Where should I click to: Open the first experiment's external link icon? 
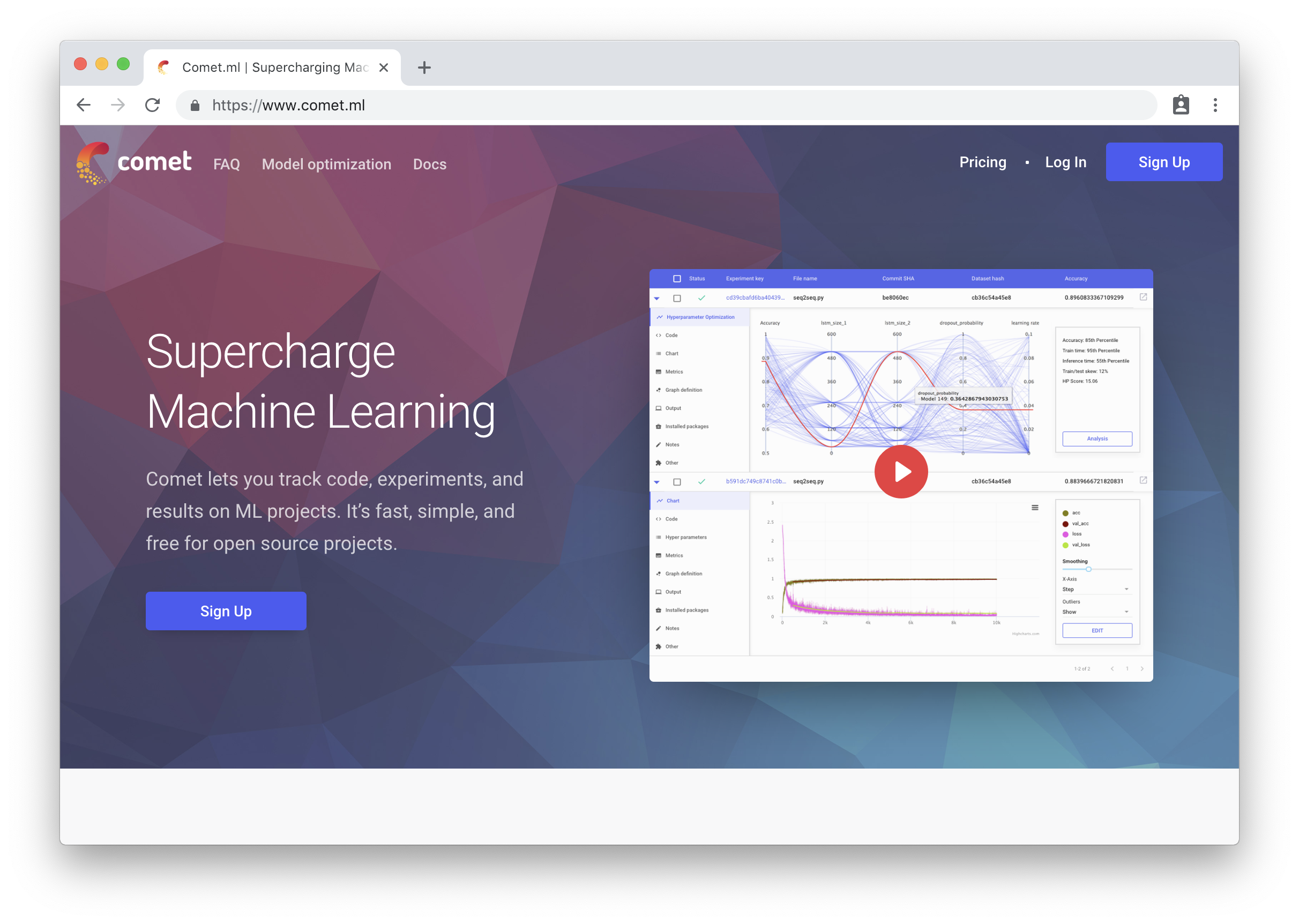coord(1143,297)
